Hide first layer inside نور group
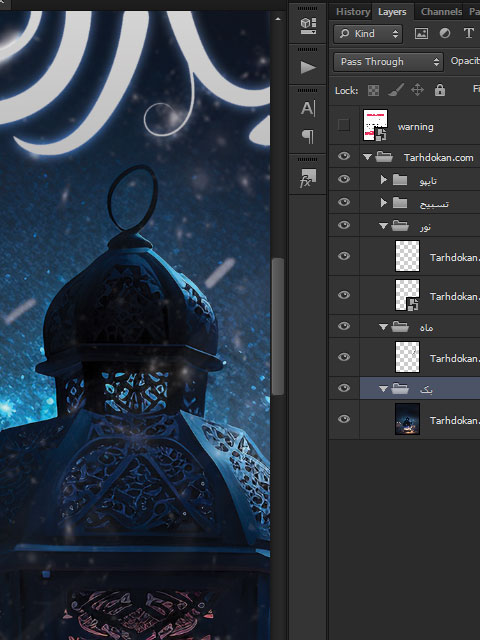This screenshot has height=640, width=480. coord(344,256)
